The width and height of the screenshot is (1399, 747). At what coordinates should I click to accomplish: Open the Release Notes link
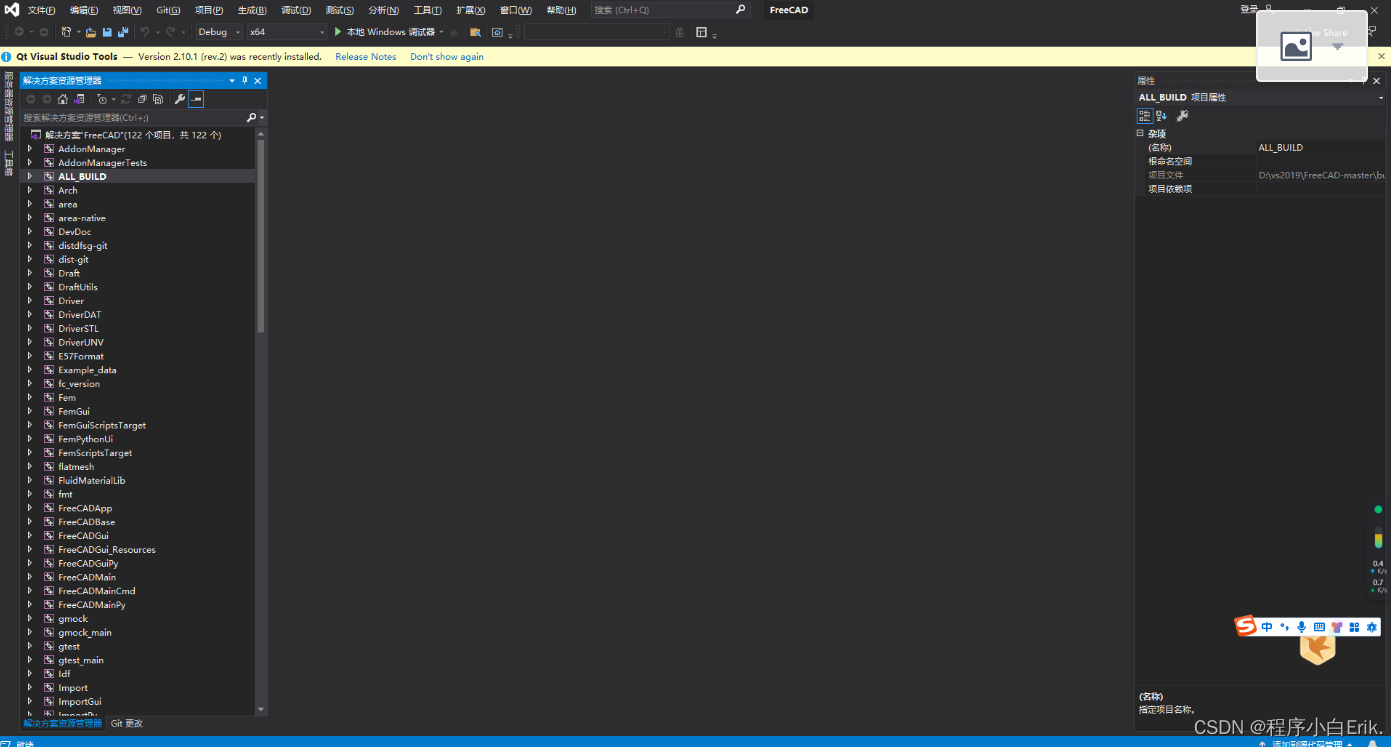point(365,57)
